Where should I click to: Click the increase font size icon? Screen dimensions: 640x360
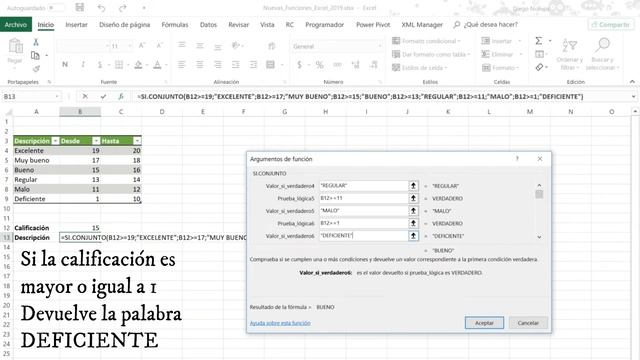pos(142,46)
